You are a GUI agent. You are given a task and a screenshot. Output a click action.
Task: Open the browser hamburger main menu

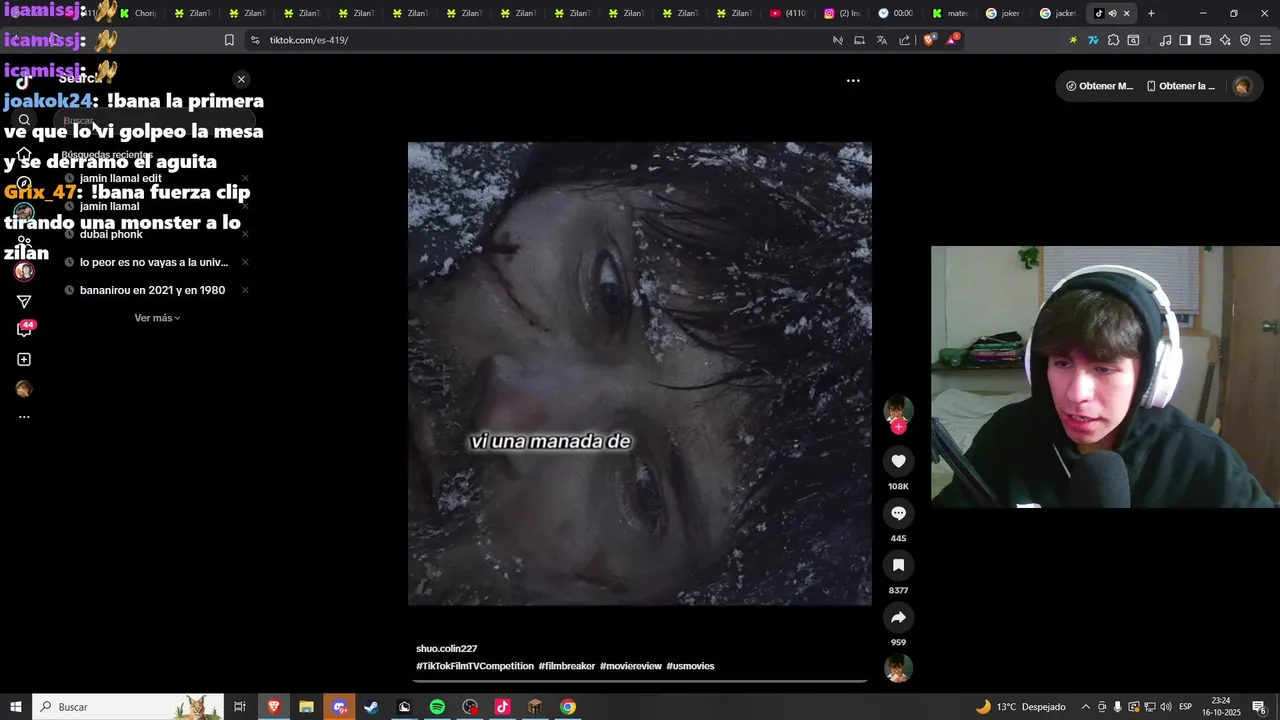coord(1265,40)
